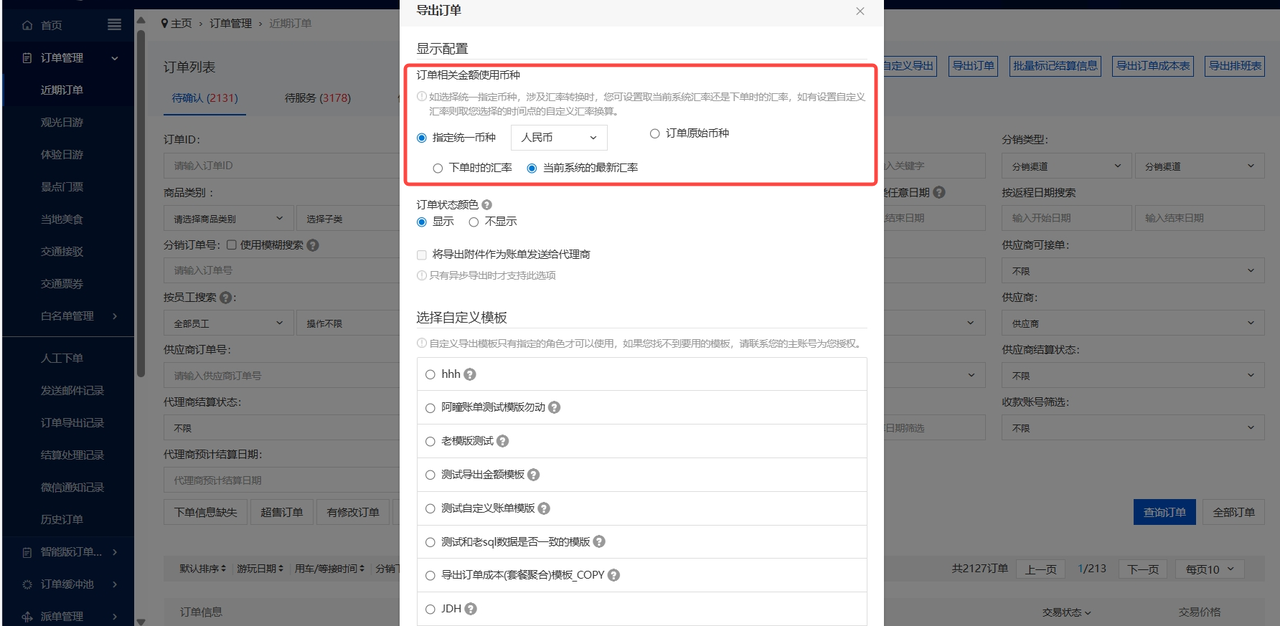Expand the 每页10 page size dropdown
Viewport: 1280px width, 626px height.
(1209, 569)
